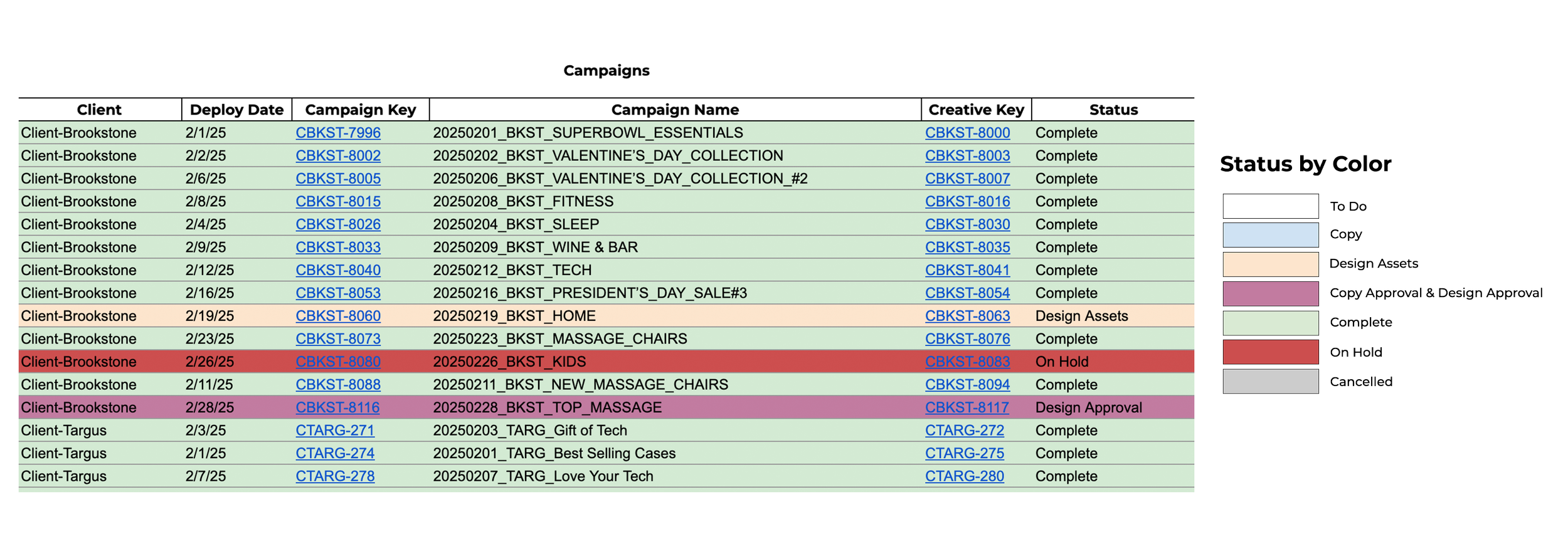Screen dimensions: 1568x544
Task: Open campaign key link CBKST-8002
Action: click(338, 155)
